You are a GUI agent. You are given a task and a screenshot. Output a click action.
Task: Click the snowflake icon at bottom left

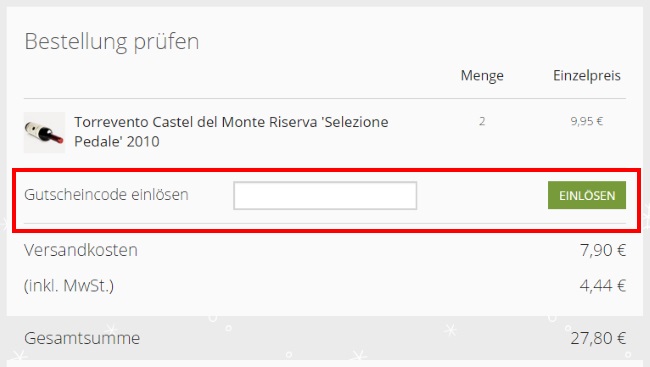[x=18, y=356]
